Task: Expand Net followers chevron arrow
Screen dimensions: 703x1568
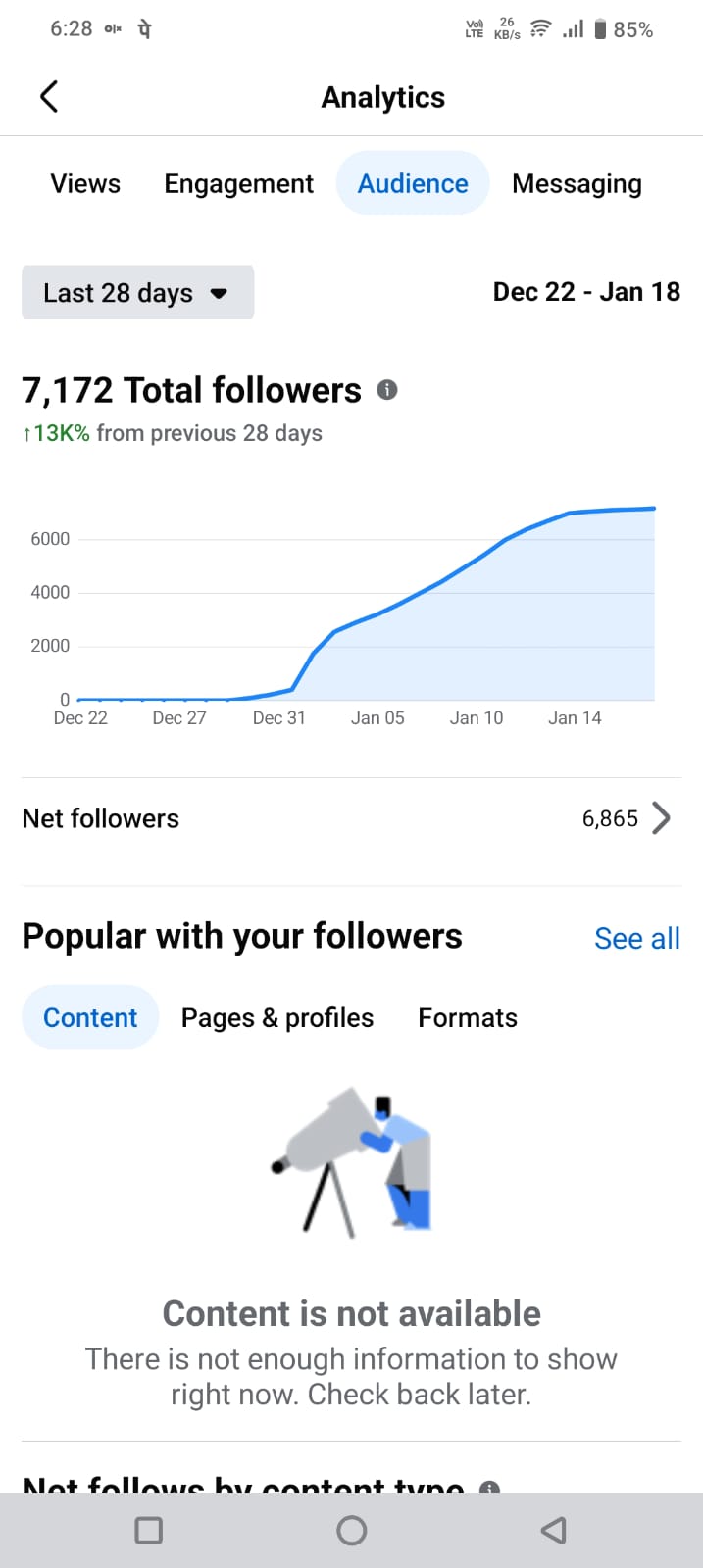Action: coord(662,818)
